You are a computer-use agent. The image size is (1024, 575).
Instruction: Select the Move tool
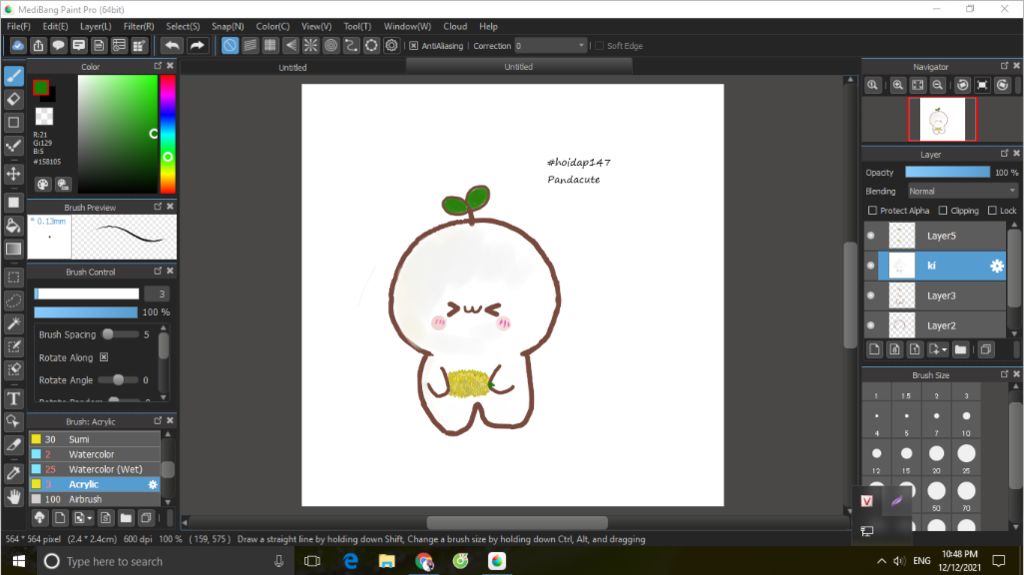point(14,174)
